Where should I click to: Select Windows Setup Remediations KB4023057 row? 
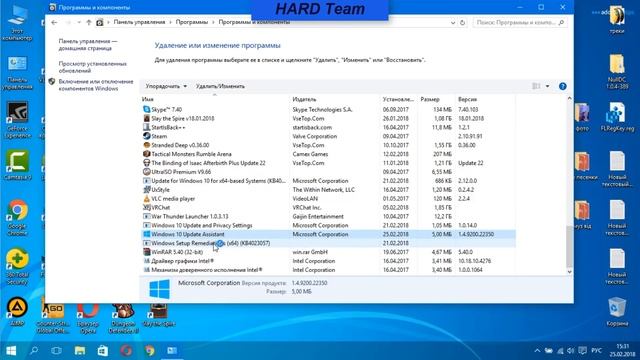328,243
